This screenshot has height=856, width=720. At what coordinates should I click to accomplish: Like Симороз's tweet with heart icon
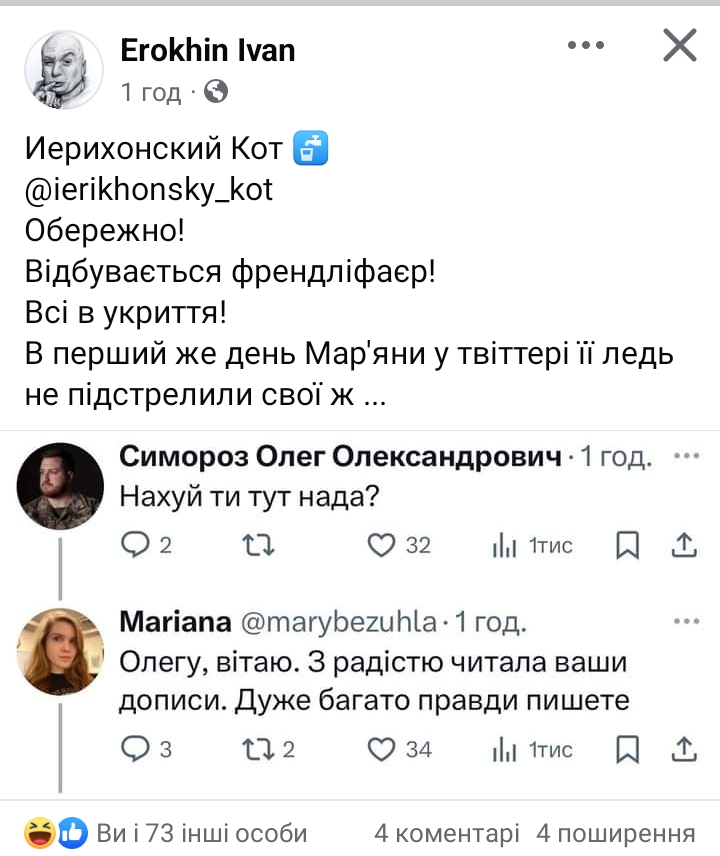click(381, 544)
